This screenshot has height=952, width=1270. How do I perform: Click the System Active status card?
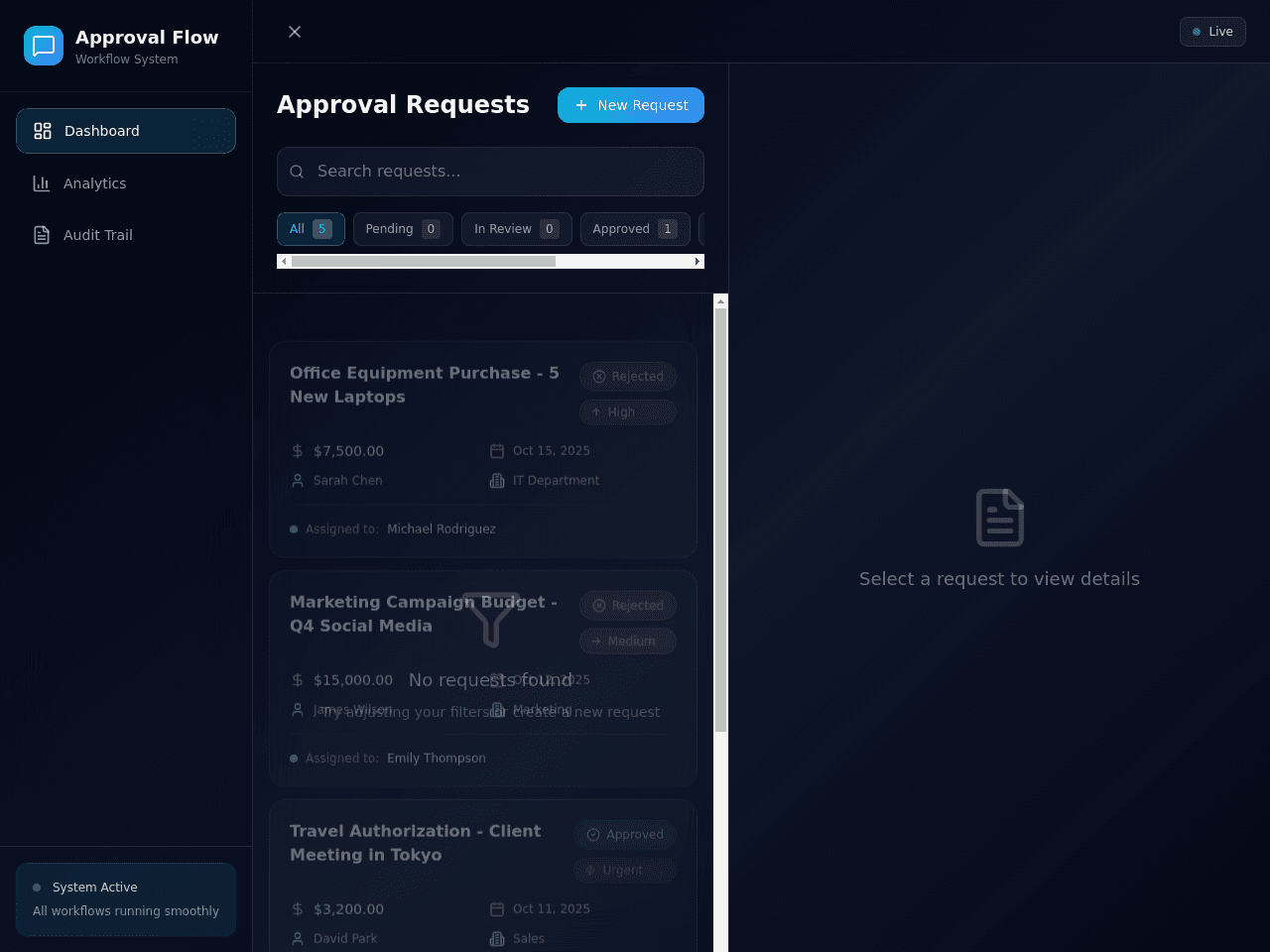click(x=126, y=899)
